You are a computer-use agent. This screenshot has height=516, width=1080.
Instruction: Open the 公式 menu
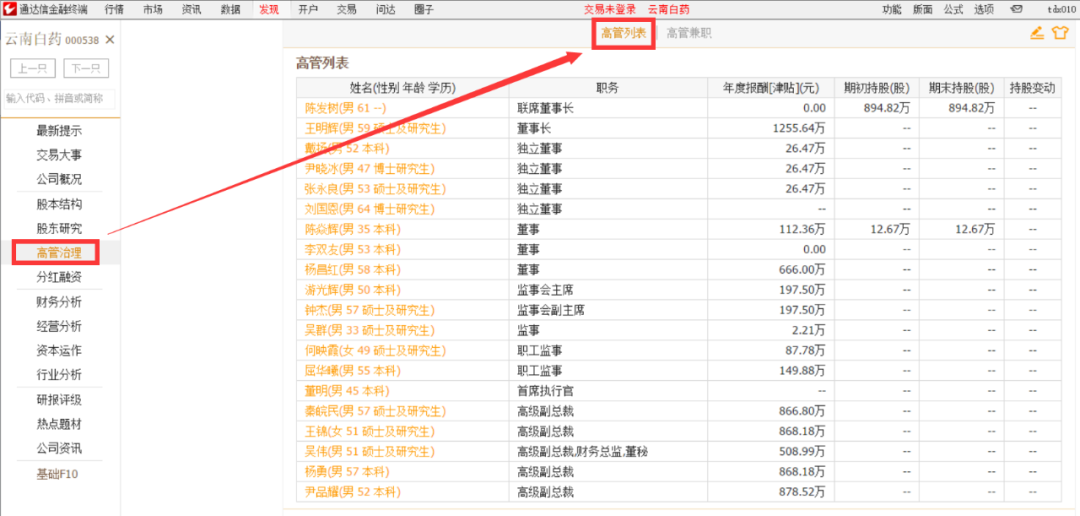[953, 10]
